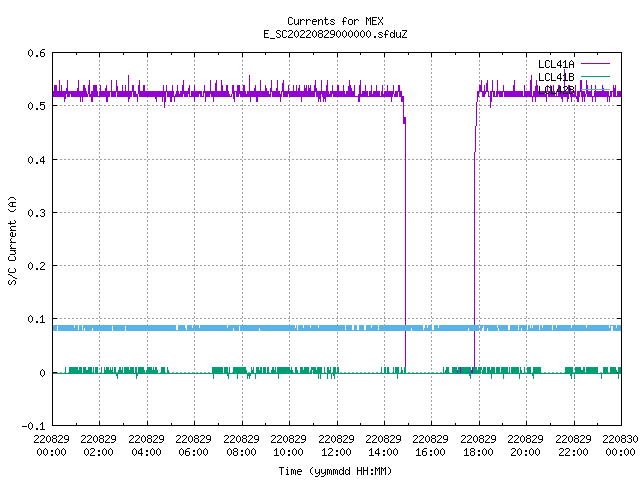Click the LCL41B legend label
The height and width of the screenshot is (480, 640).
tap(556, 77)
